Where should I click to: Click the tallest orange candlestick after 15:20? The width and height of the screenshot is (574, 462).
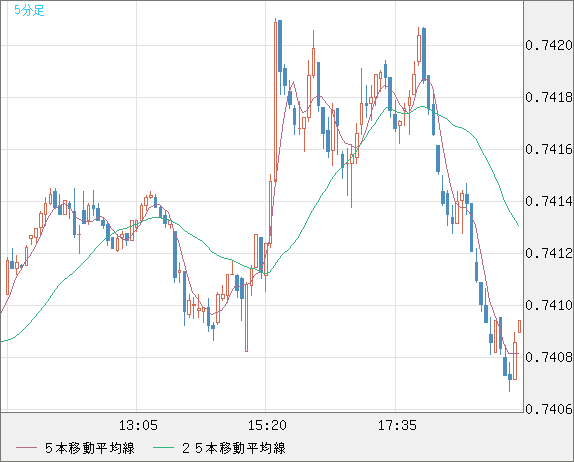tap(275, 101)
